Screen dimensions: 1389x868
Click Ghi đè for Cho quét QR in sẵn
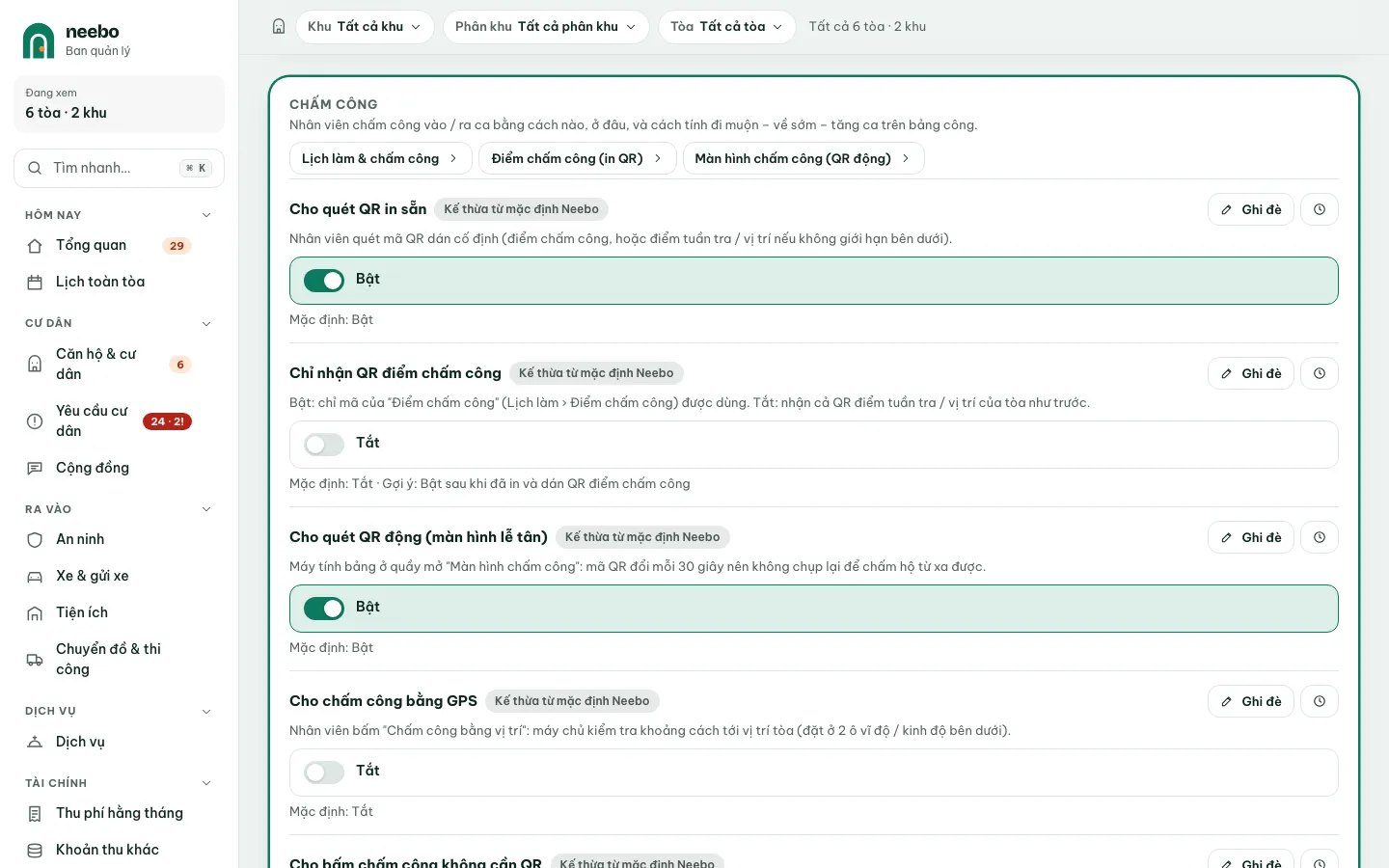(x=1251, y=209)
